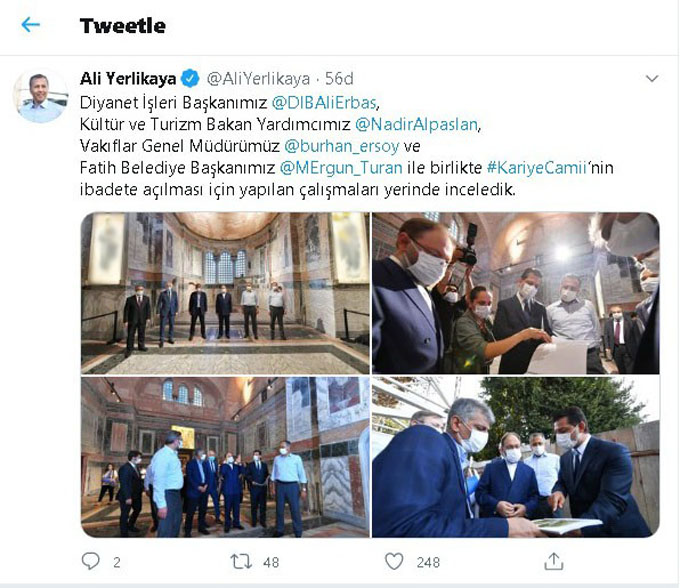View photo of group touring interior
This screenshot has height=588, width=680.
click(x=225, y=457)
